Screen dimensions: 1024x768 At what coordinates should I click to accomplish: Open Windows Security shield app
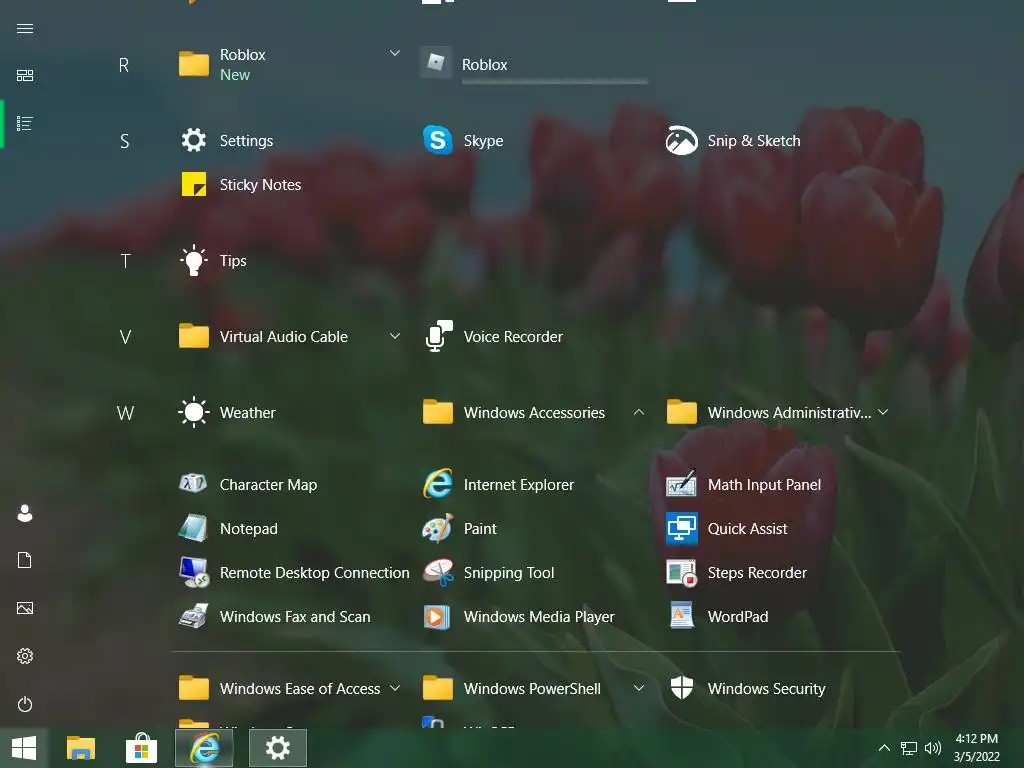[747, 688]
